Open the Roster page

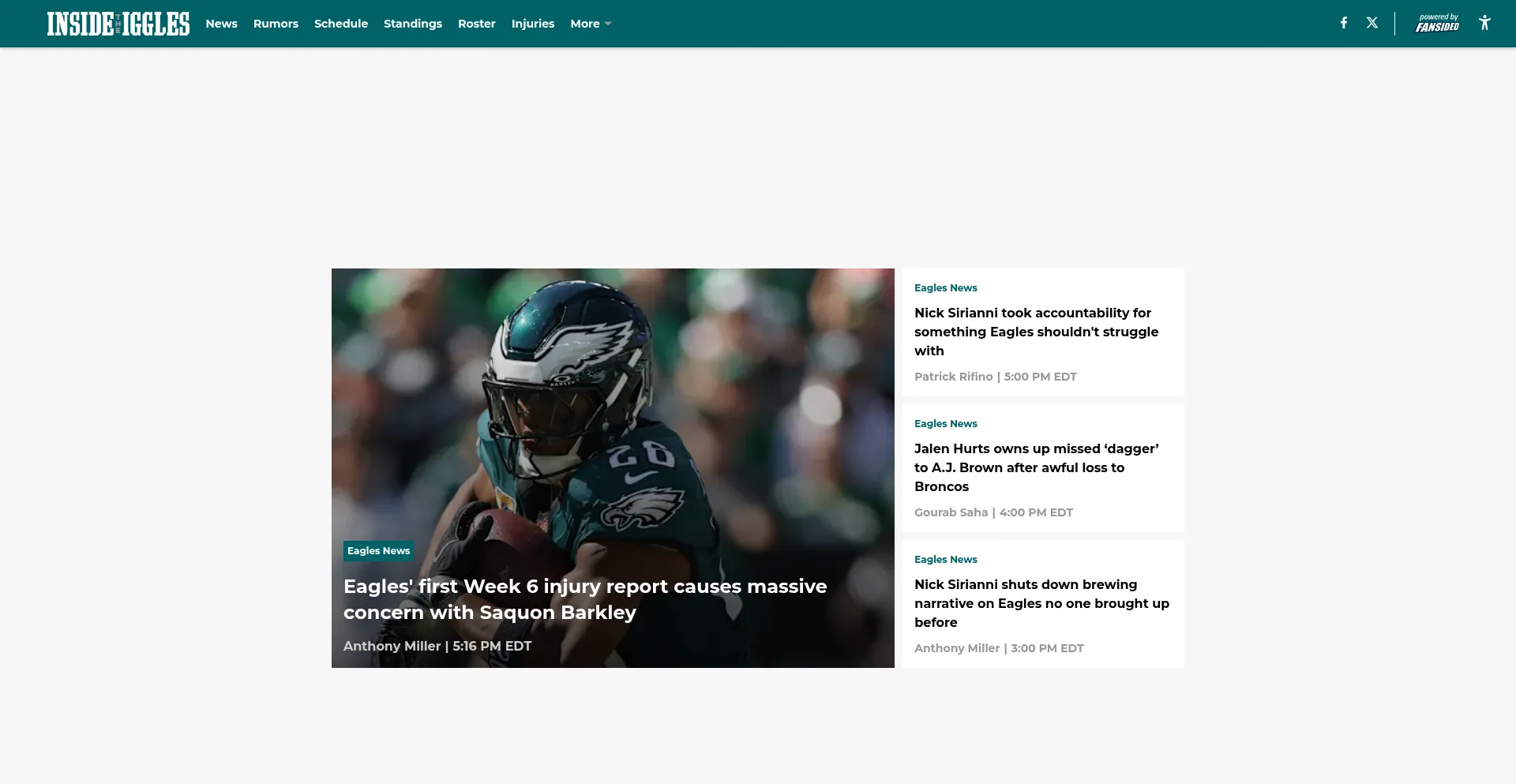[x=477, y=24]
